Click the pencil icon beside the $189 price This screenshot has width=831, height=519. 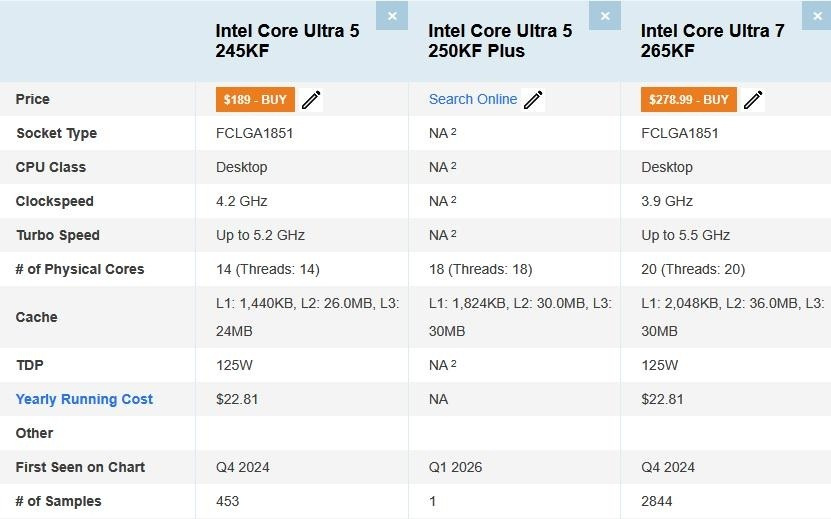tap(311, 100)
